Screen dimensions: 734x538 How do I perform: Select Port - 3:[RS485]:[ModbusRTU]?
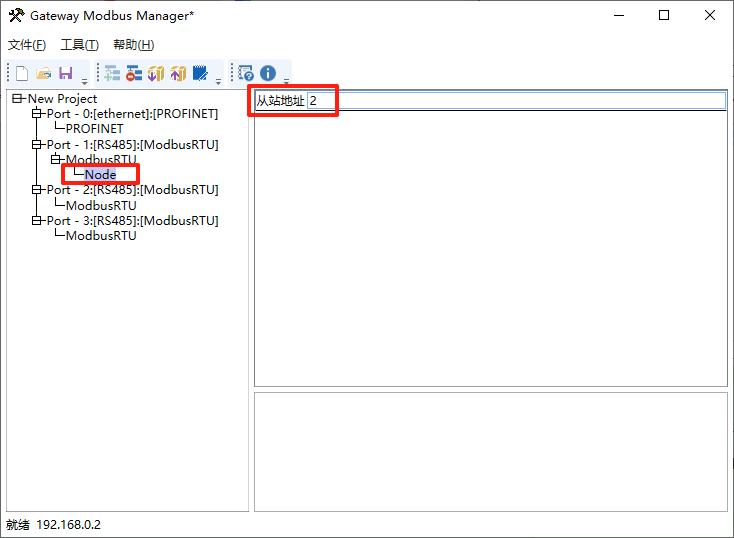point(132,221)
